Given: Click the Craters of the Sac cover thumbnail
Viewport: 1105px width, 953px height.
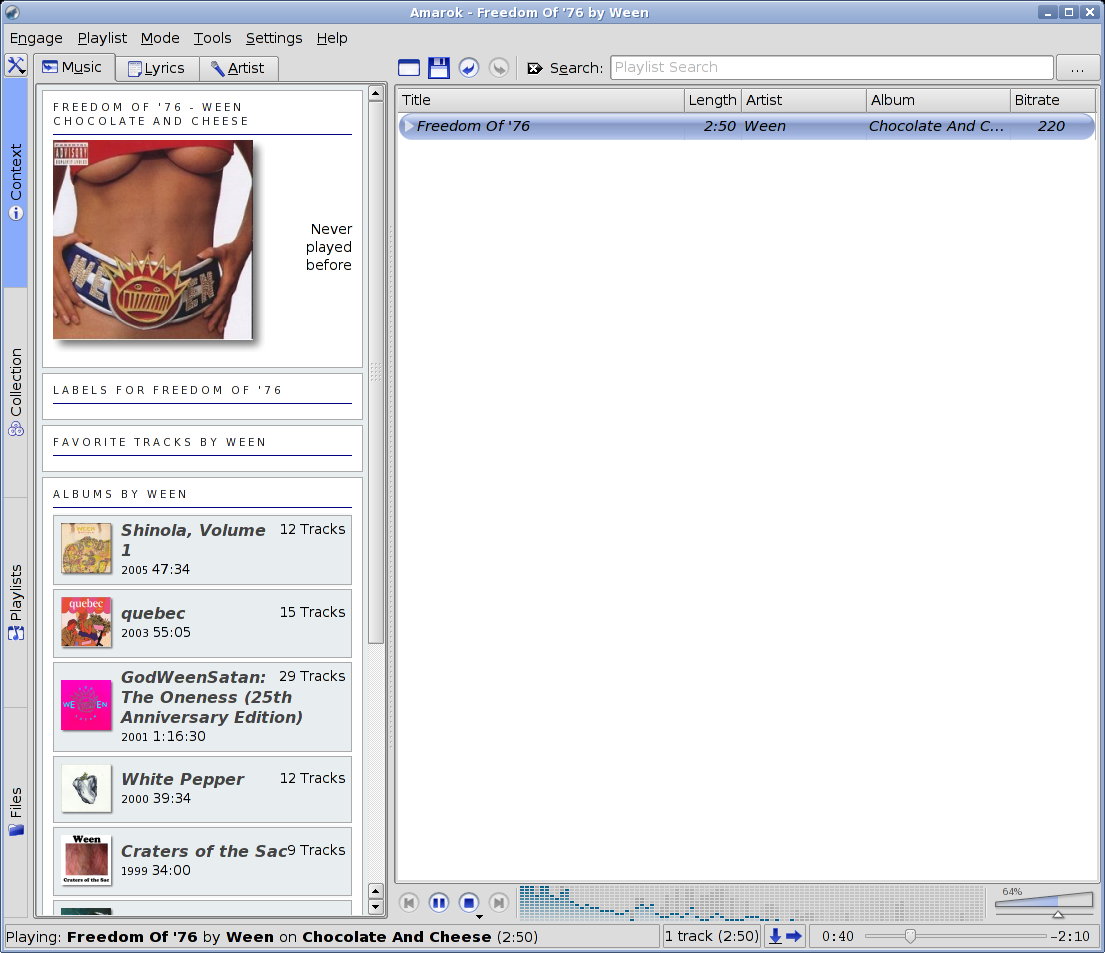Looking at the screenshot, I should (86, 860).
